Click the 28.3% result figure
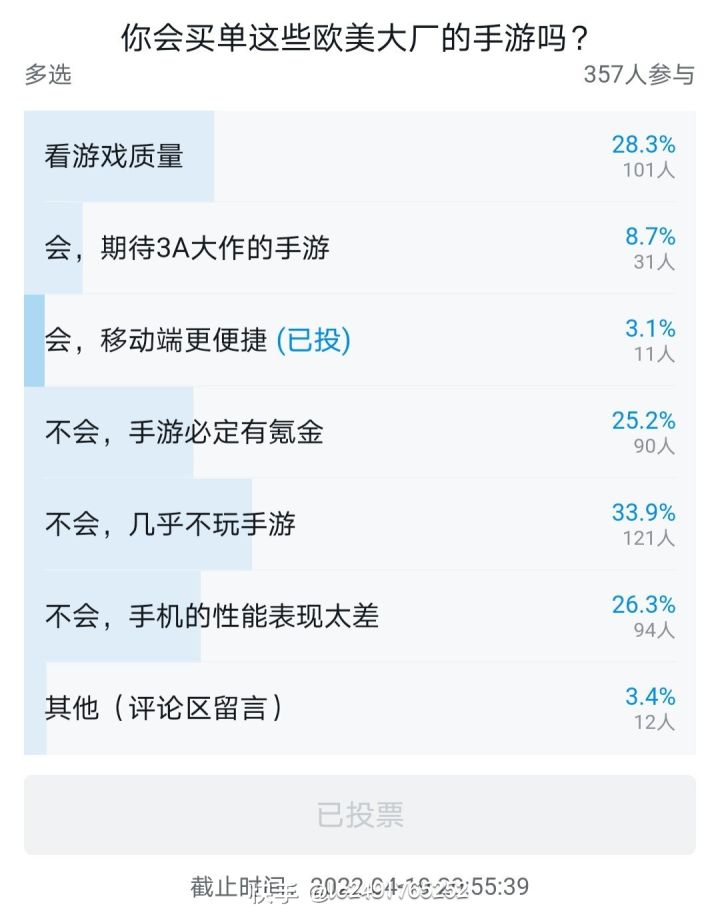 pyautogui.click(x=644, y=145)
